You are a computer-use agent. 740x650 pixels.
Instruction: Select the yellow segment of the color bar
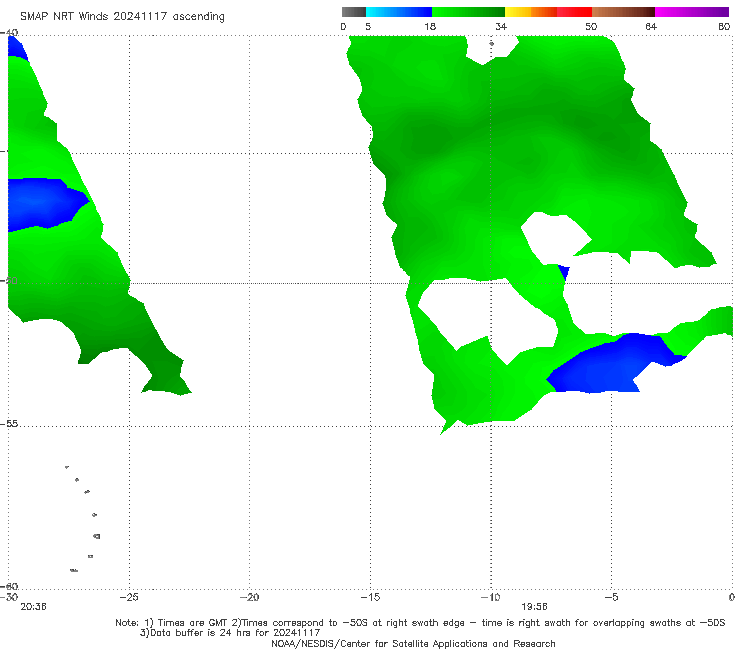(518, 12)
